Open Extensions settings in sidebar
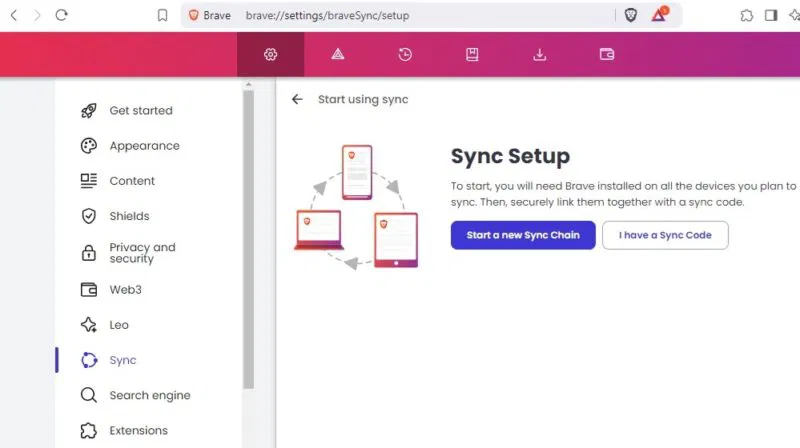This screenshot has height=448, width=800. click(138, 430)
